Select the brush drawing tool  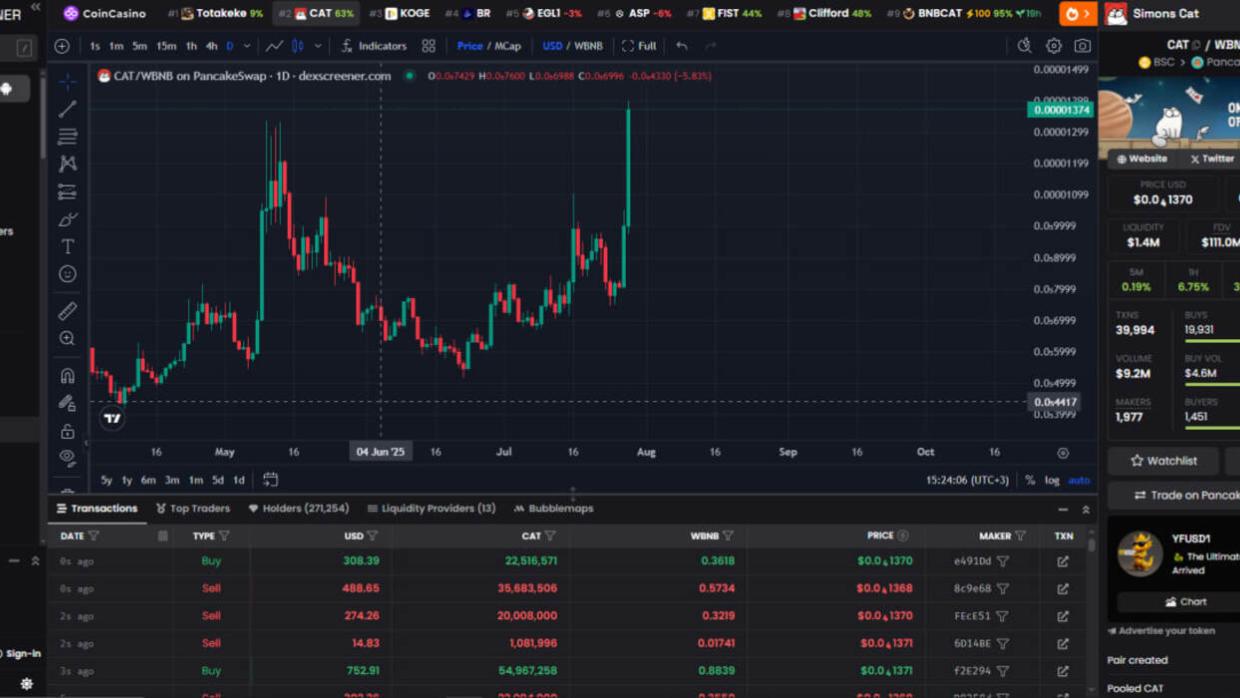67,219
